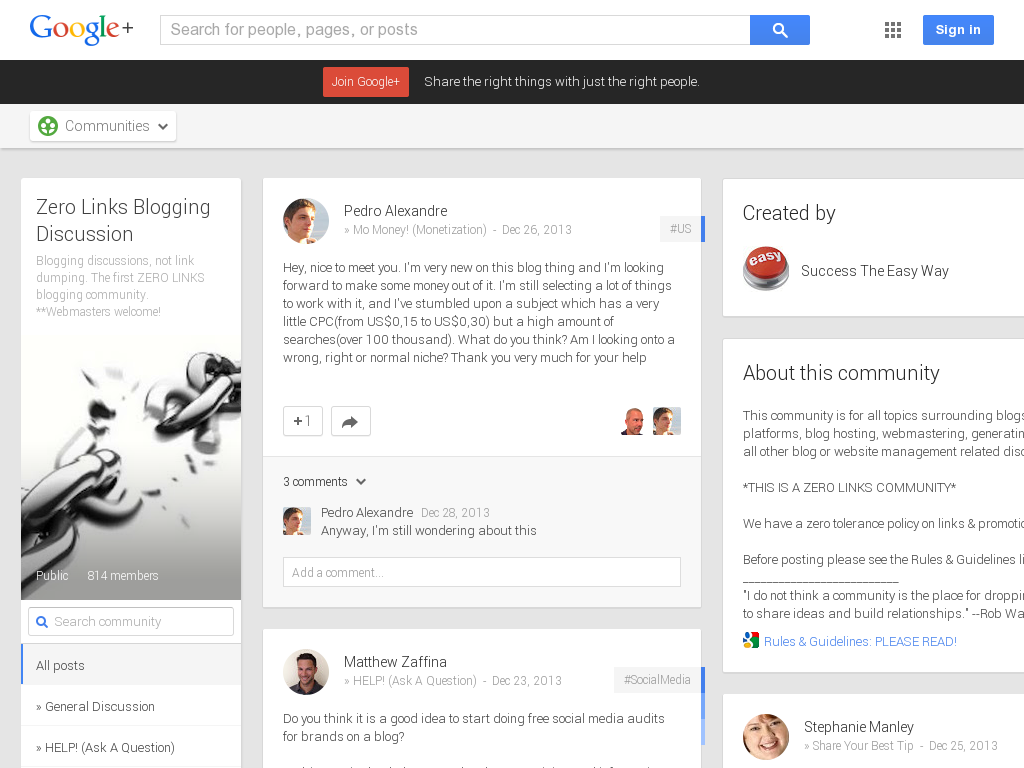This screenshot has height=768, width=1024.
Task: Click the share arrow on Pedro's post
Action: 351,421
